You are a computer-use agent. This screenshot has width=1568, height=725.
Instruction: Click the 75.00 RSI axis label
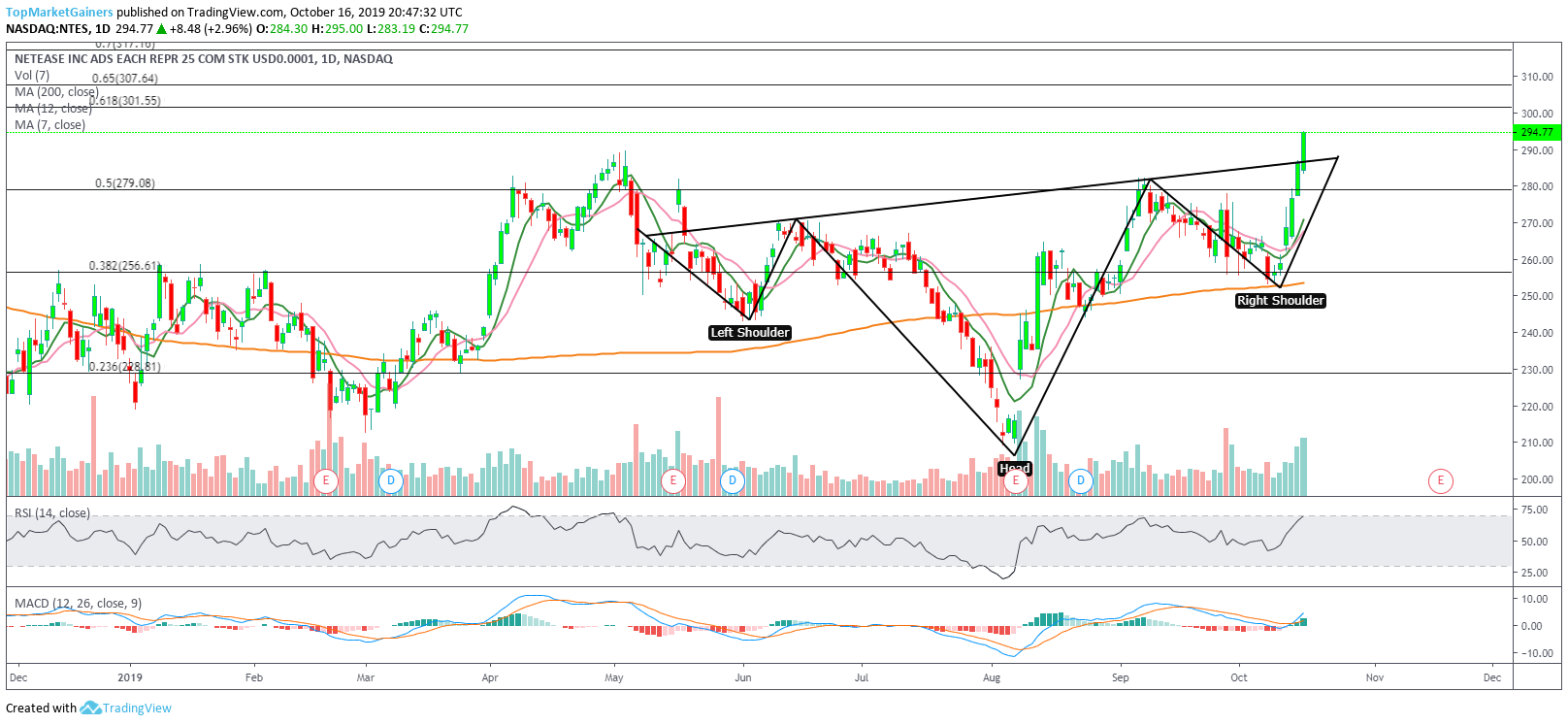coord(1535,510)
